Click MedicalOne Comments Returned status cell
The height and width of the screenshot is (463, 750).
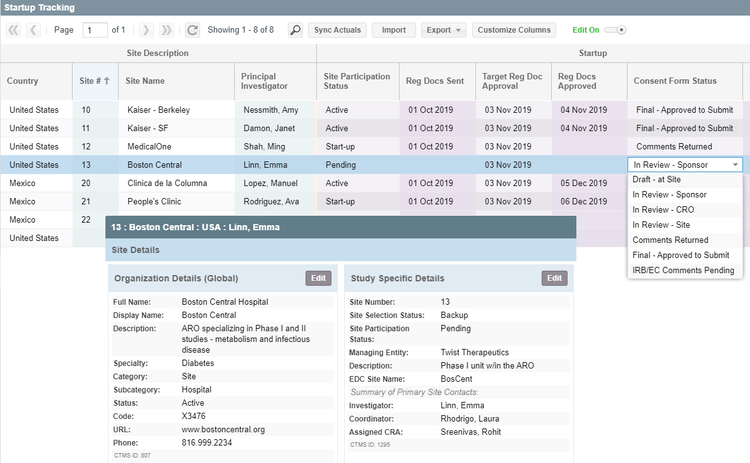[685, 146]
